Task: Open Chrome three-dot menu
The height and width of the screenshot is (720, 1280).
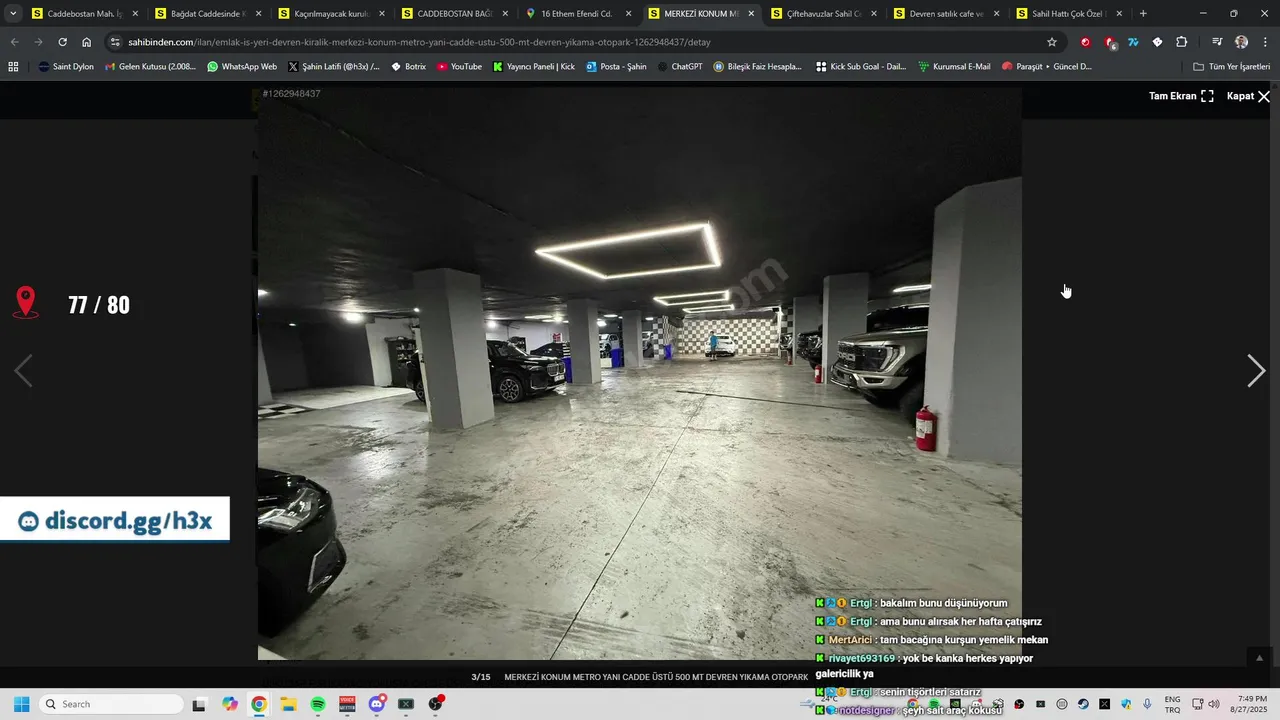Action: pyautogui.click(x=1264, y=42)
